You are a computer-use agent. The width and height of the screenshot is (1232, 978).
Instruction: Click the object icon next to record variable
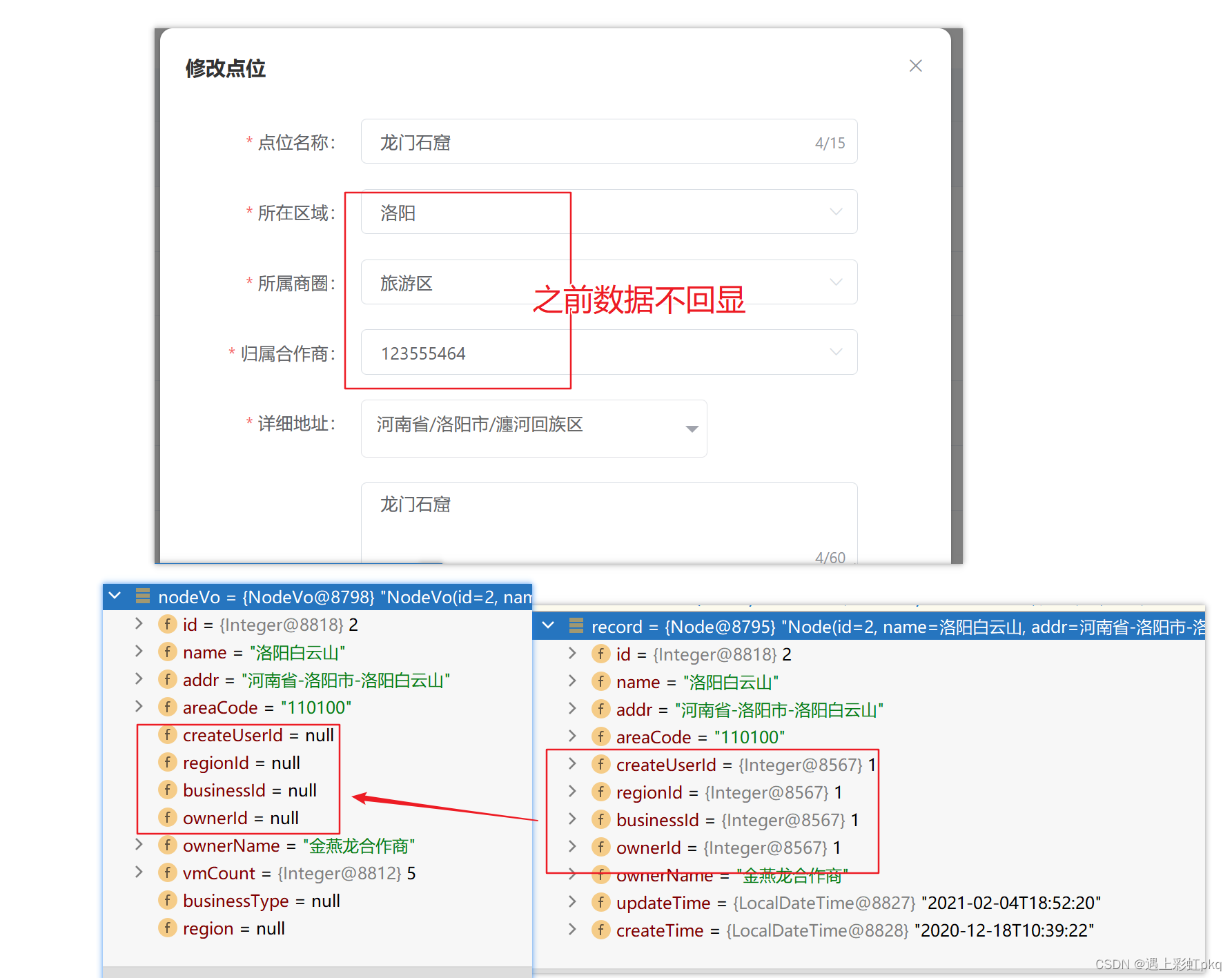click(576, 627)
